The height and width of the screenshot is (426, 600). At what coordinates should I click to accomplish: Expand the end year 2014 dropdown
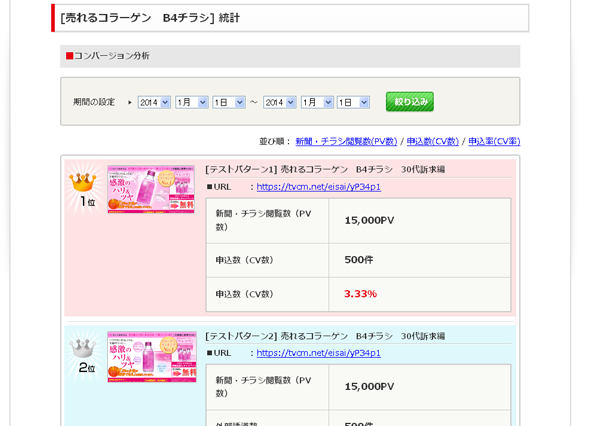click(279, 102)
